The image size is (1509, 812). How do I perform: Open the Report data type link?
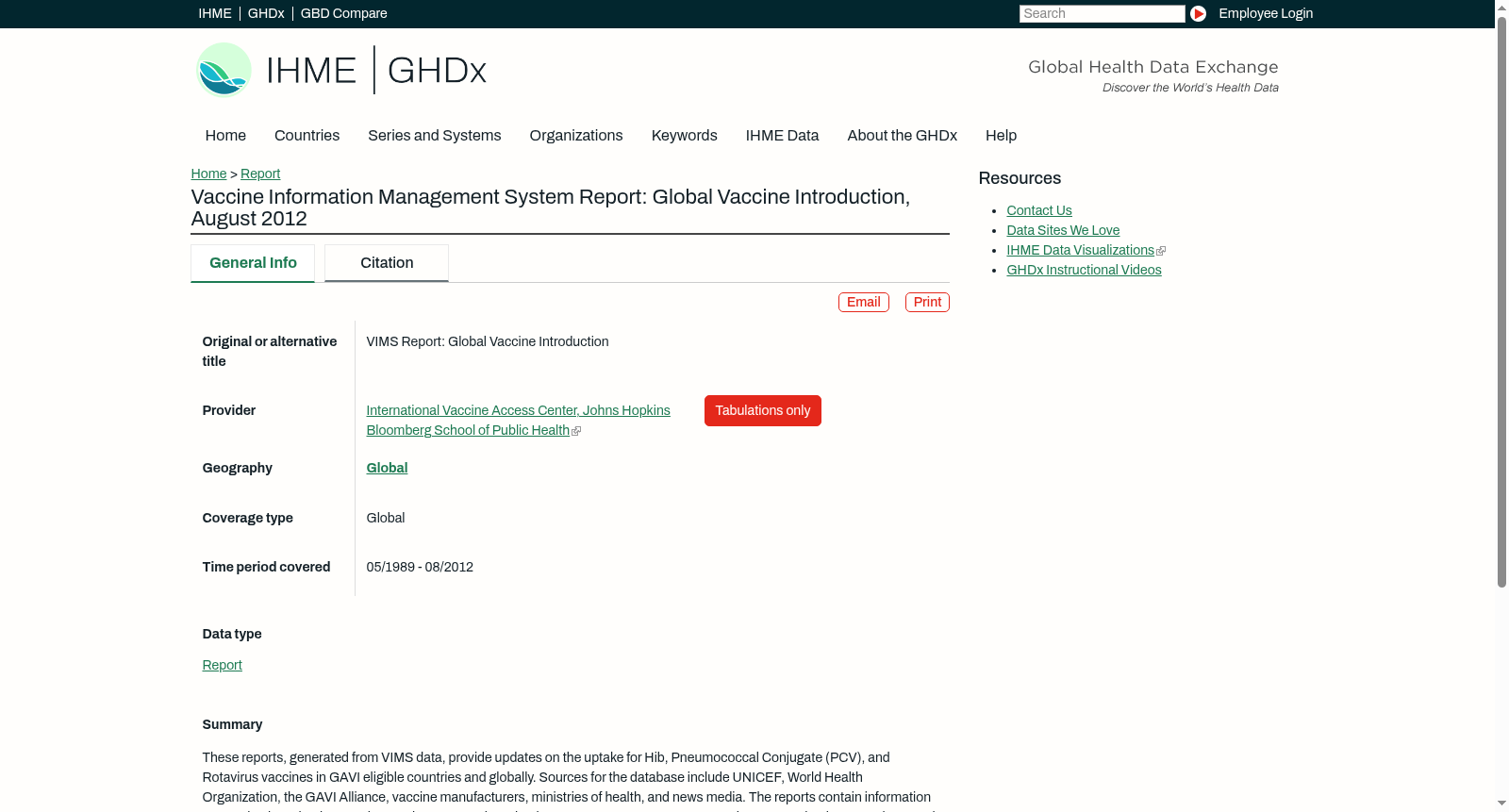pyautogui.click(x=222, y=665)
